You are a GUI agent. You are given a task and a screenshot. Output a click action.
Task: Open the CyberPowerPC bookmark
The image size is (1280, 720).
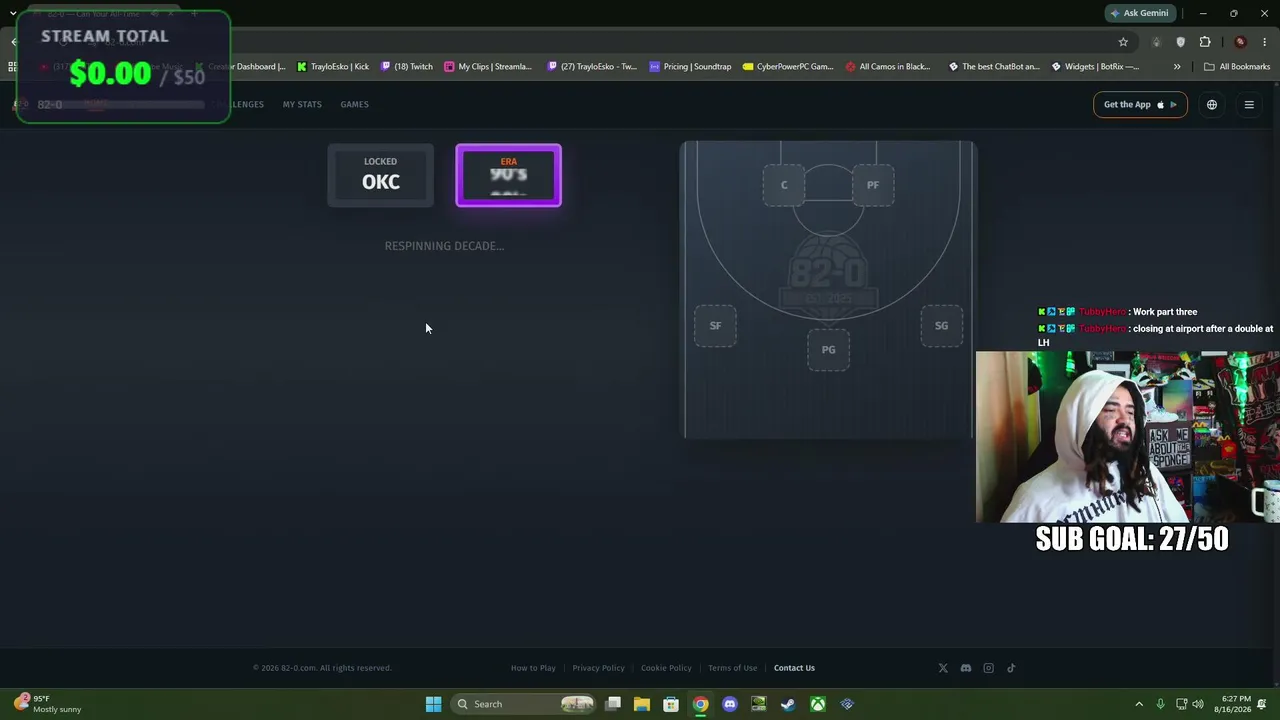[788, 67]
